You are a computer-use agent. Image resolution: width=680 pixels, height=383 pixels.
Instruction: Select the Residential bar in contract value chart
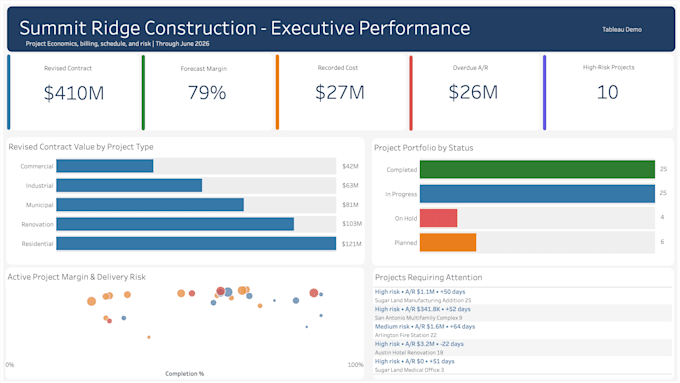click(196, 243)
